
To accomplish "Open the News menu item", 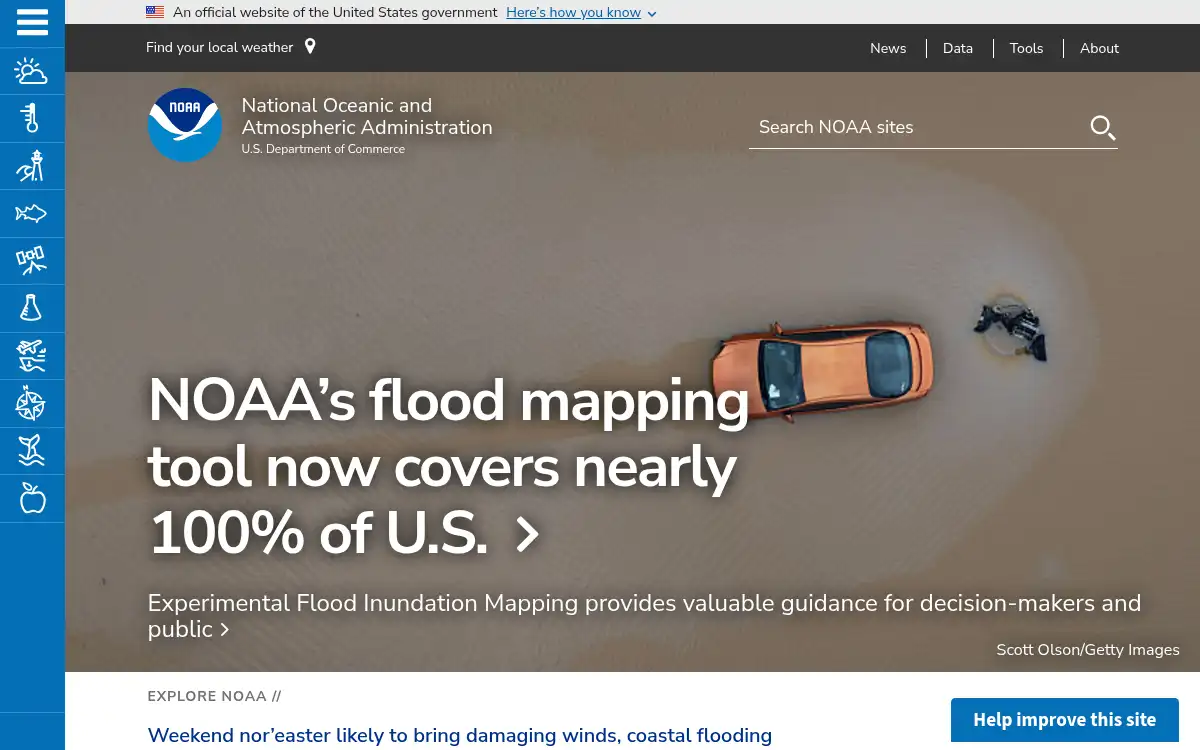I will pos(888,48).
